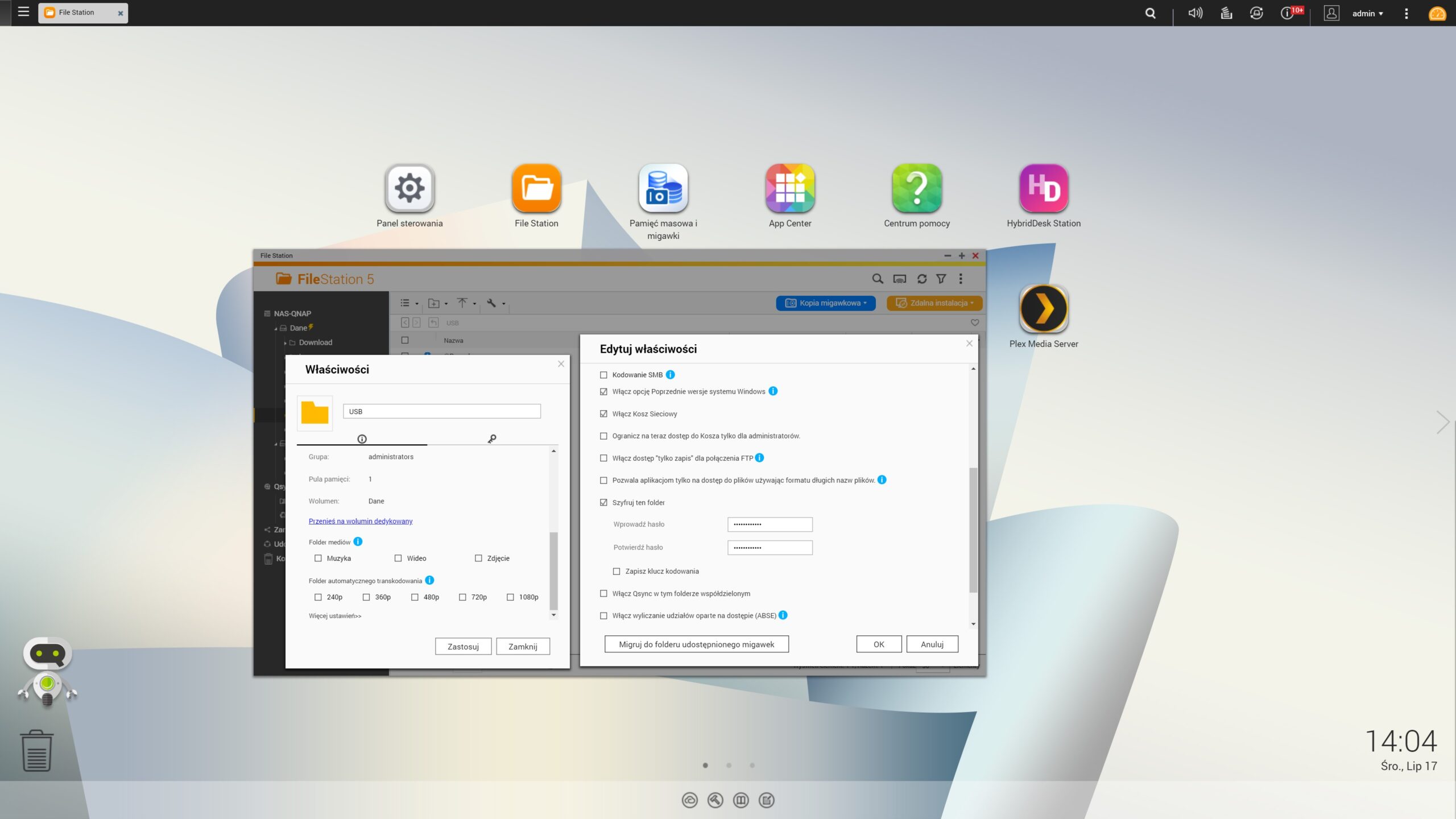Check the ABSE share enumeration option
This screenshot has width=1456, height=819.
603,615
